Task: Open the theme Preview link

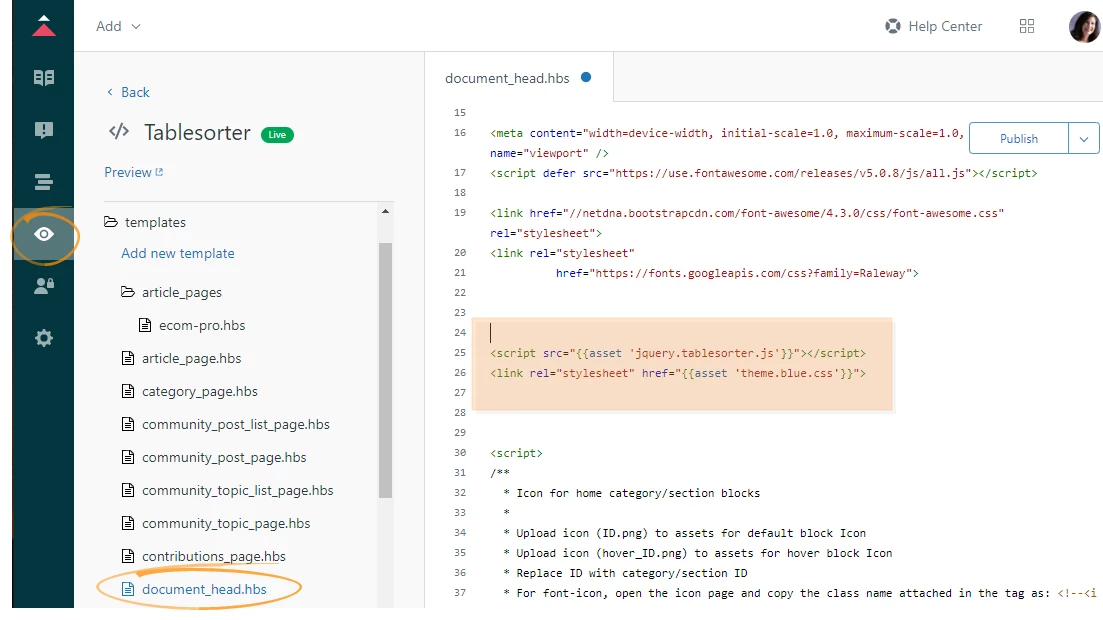Action: [134, 172]
